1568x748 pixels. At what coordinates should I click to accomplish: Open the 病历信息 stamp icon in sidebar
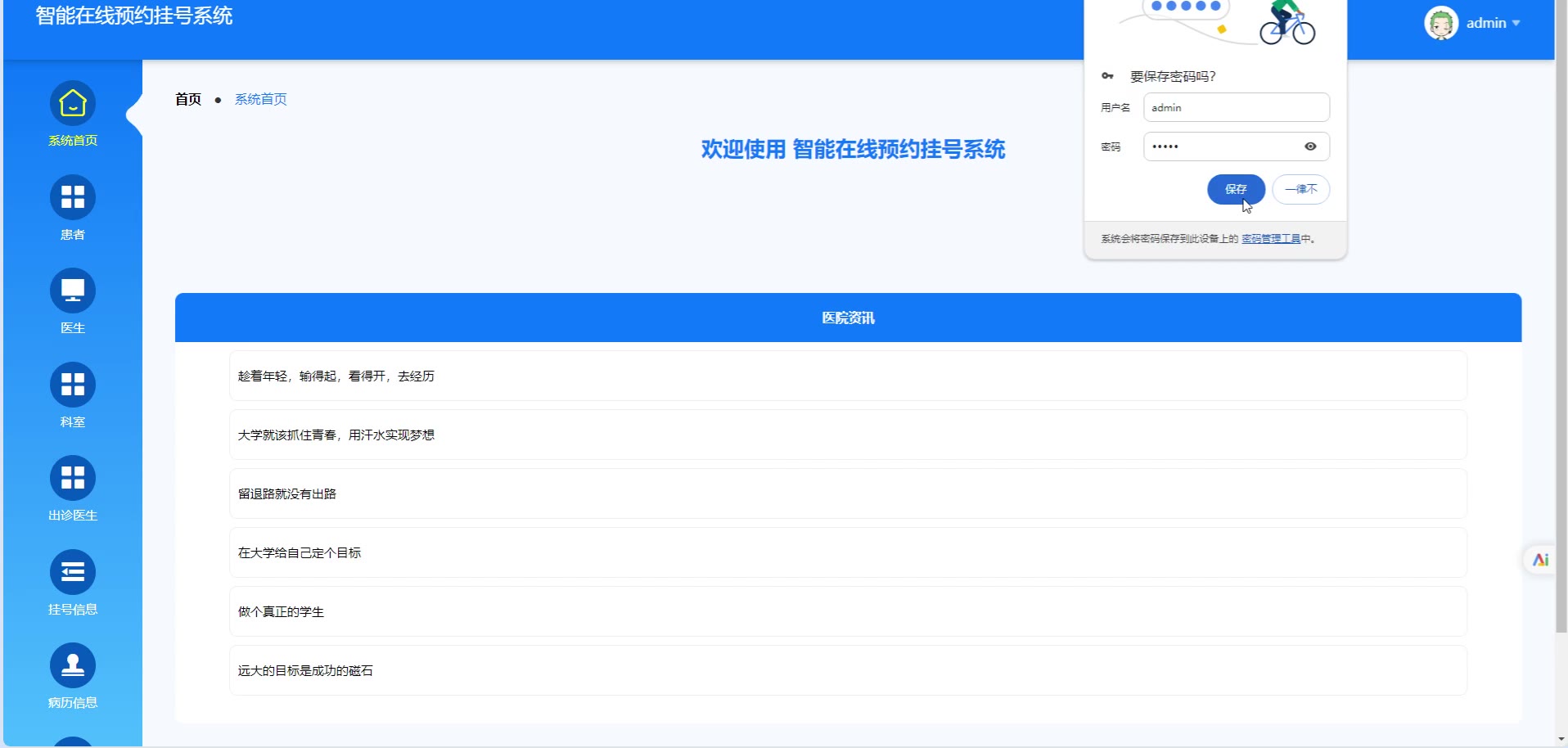73,665
